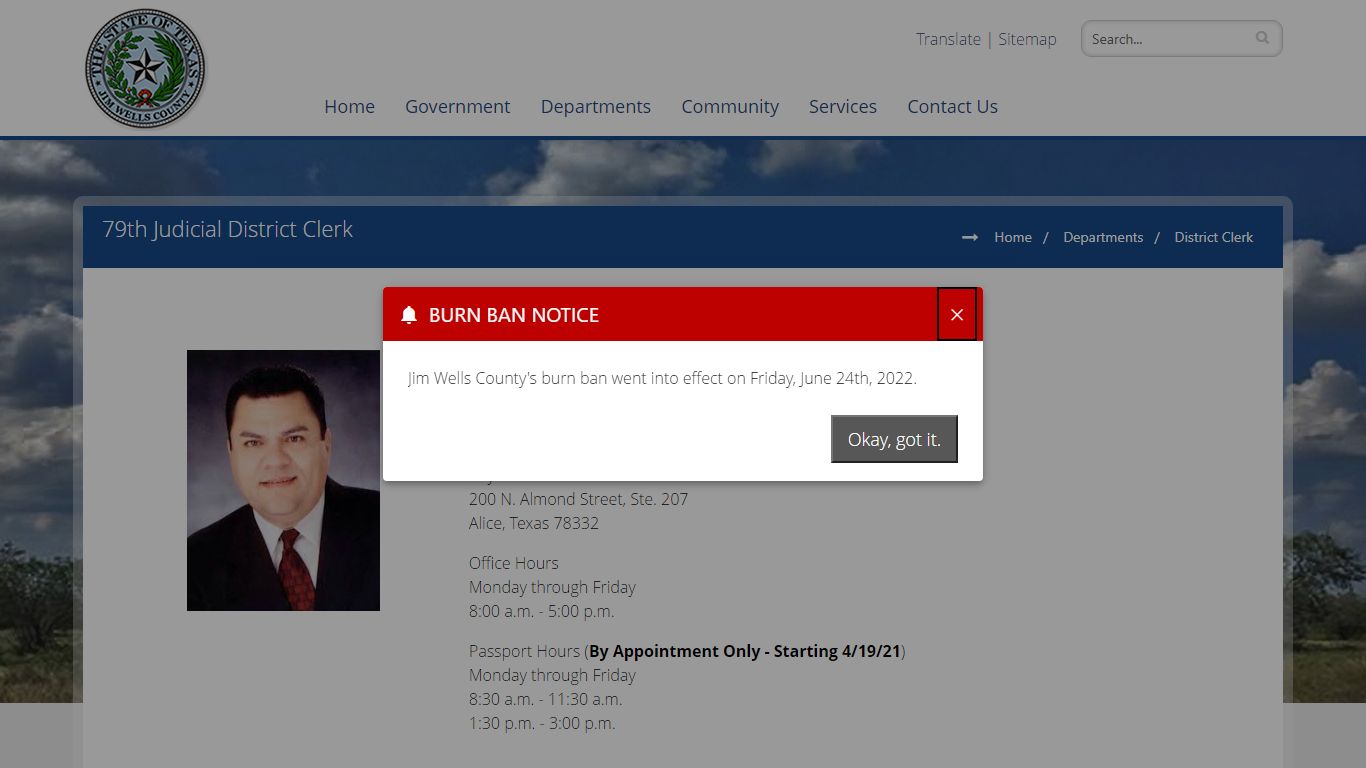Click '200 N. Almond Street, Ste. 207' address
Viewport: 1366px width, 768px height.
578,499
